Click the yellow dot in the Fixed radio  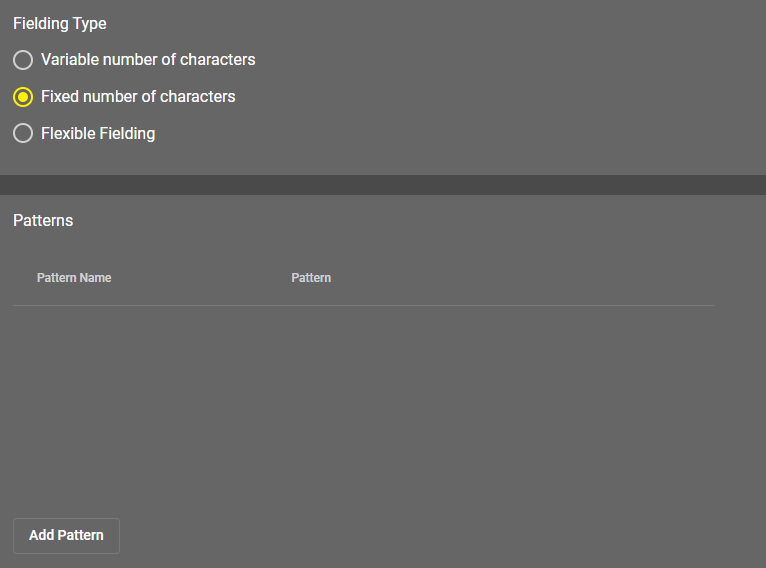tap(23, 97)
